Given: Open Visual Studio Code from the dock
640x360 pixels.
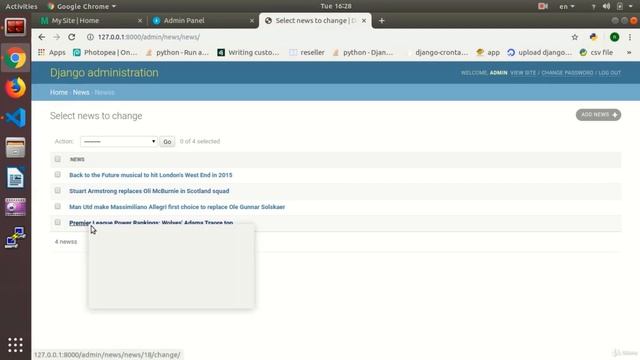Looking at the screenshot, I should 16,118.
